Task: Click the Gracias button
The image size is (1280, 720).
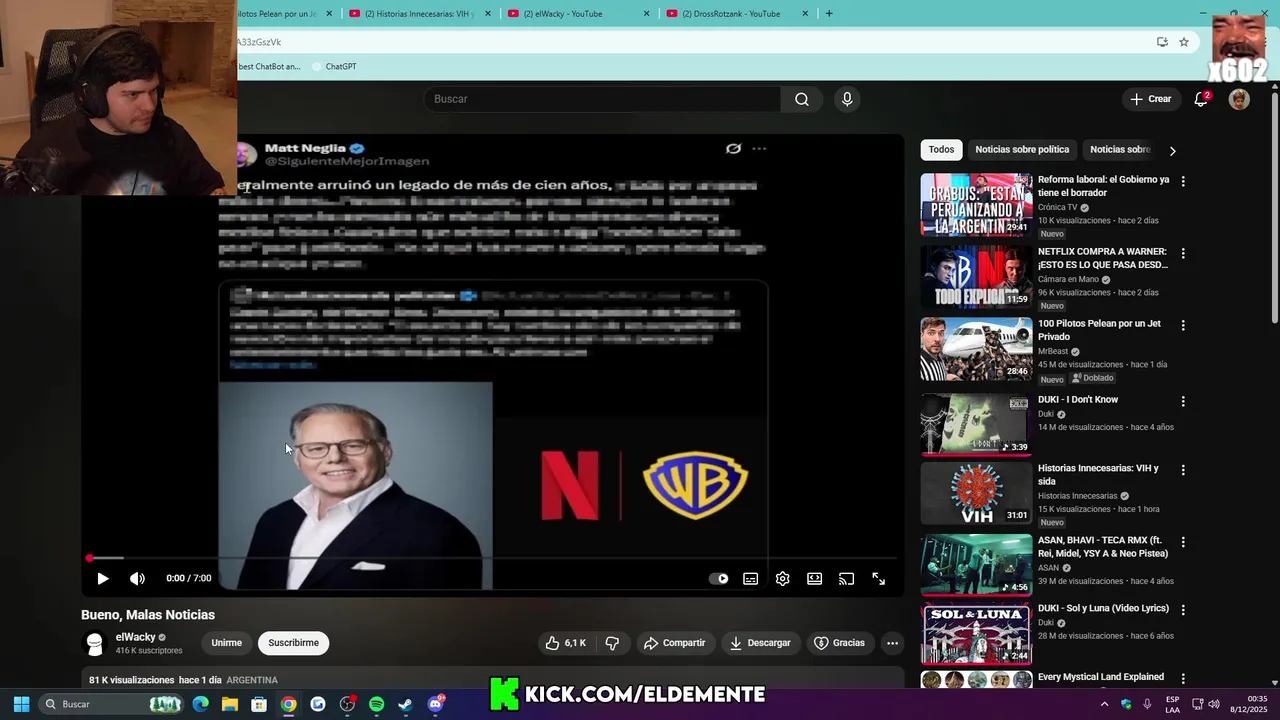Action: (x=839, y=643)
